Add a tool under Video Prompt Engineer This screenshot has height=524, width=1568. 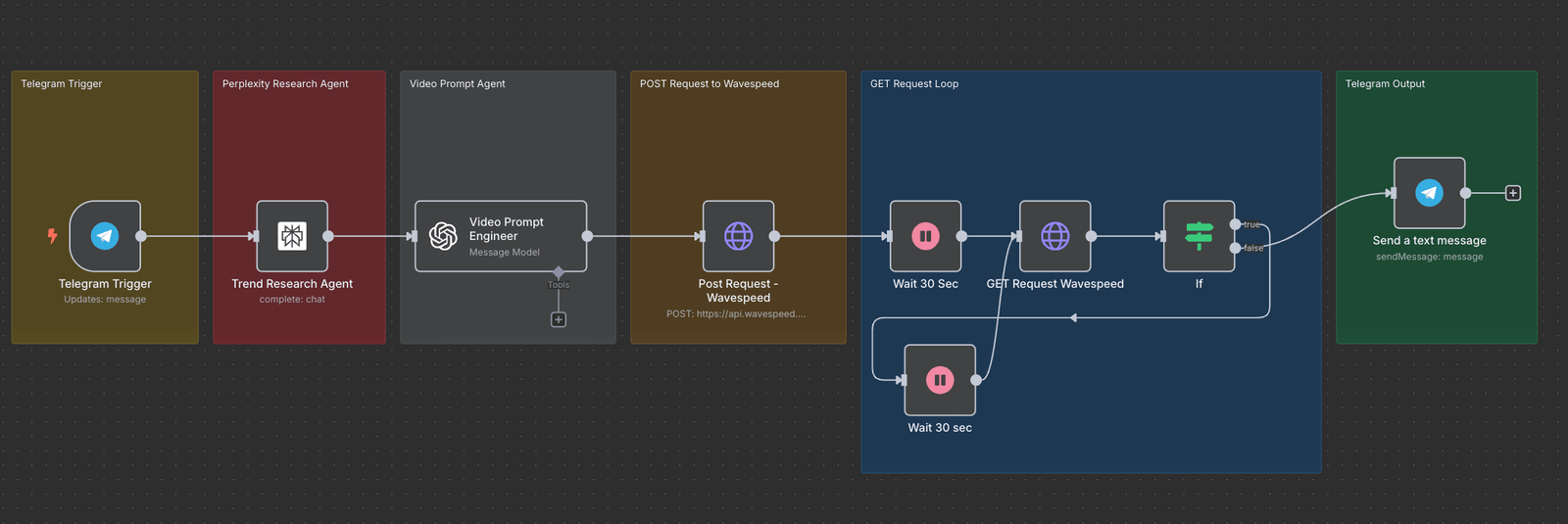pos(559,319)
